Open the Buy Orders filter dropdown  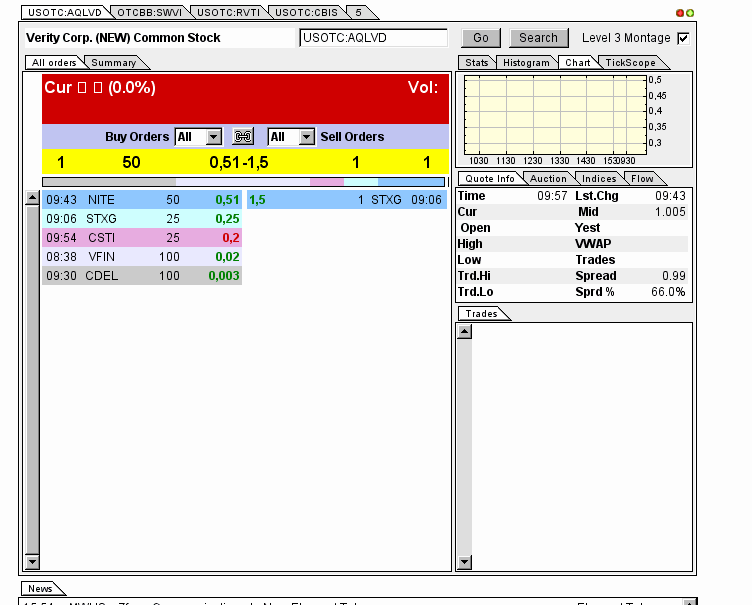coord(213,137)
